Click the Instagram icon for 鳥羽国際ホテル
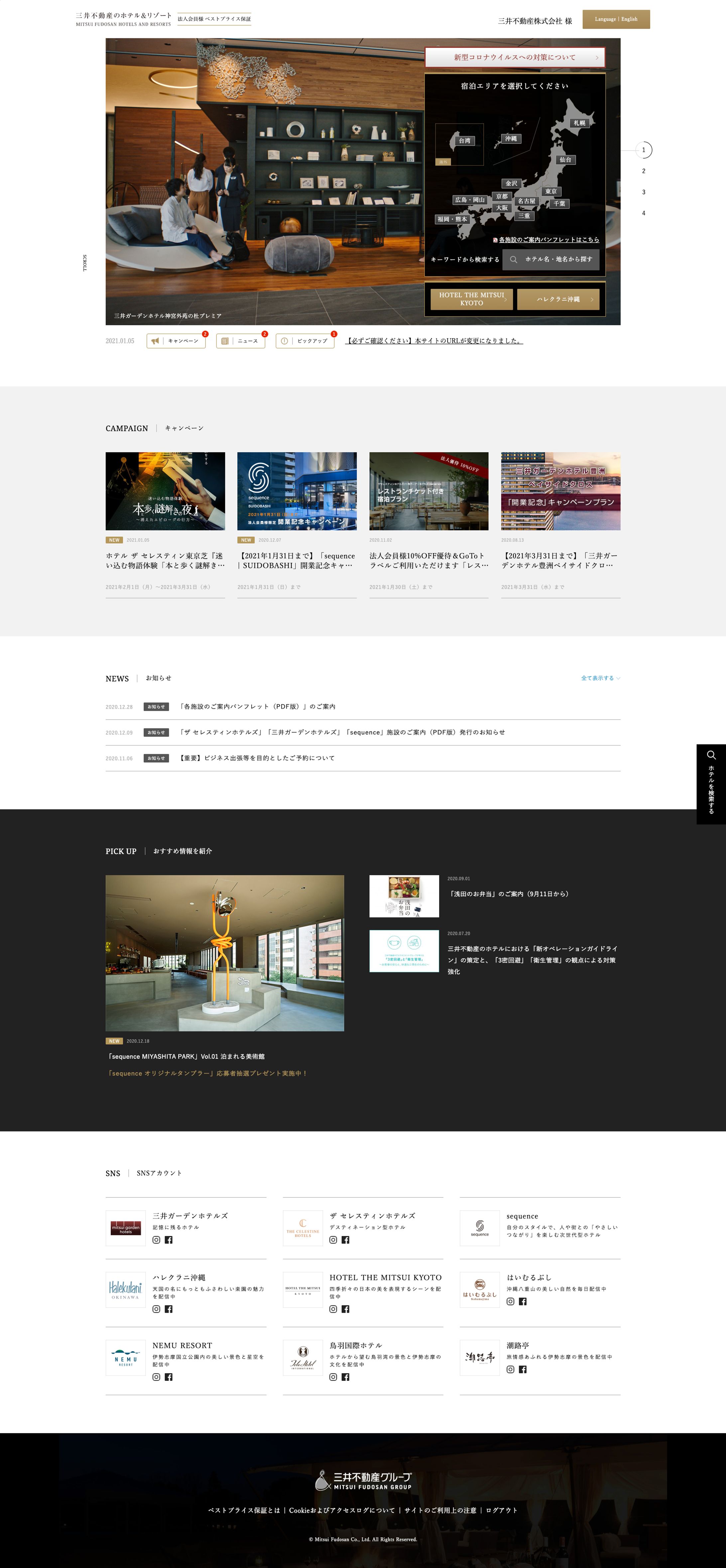The height and width of the screenshot is (1568, 726). (333, 1377)
